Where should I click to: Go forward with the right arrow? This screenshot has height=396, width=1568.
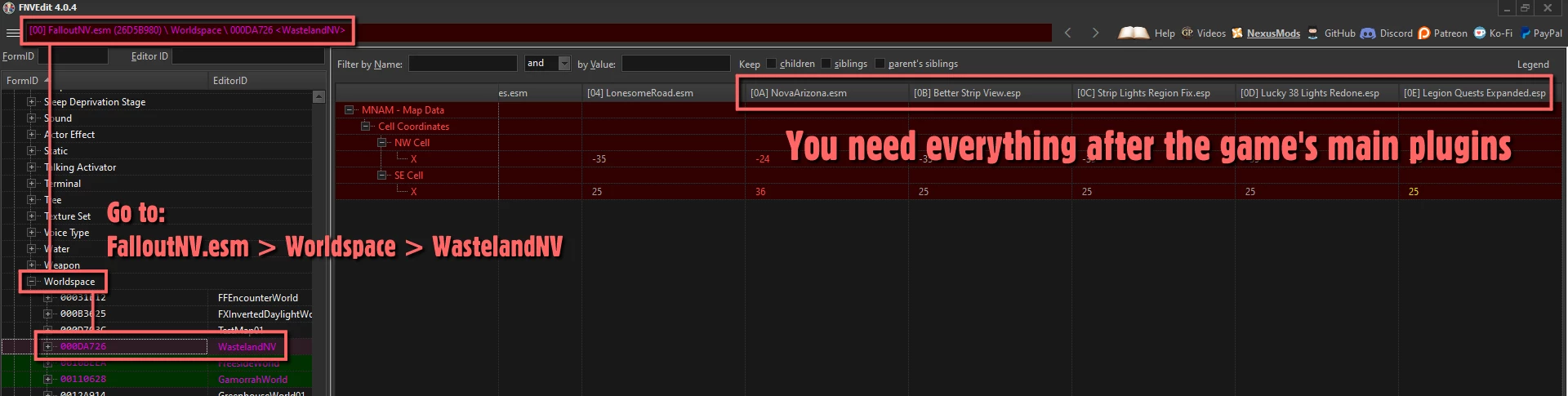(x=1095, y=33)
